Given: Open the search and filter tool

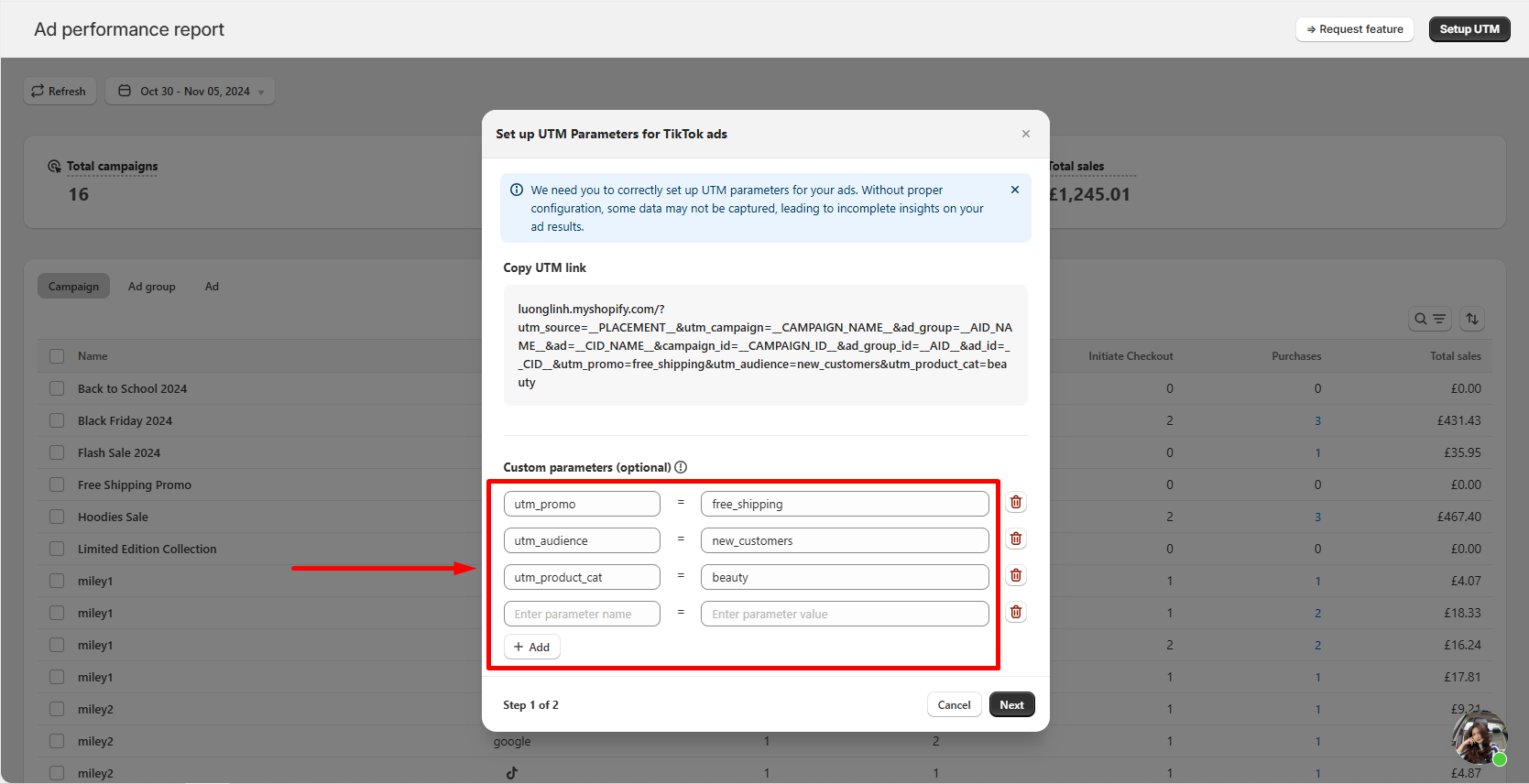Looking at the screenshot, I should pyautogui.click(x=1429, y=319).
